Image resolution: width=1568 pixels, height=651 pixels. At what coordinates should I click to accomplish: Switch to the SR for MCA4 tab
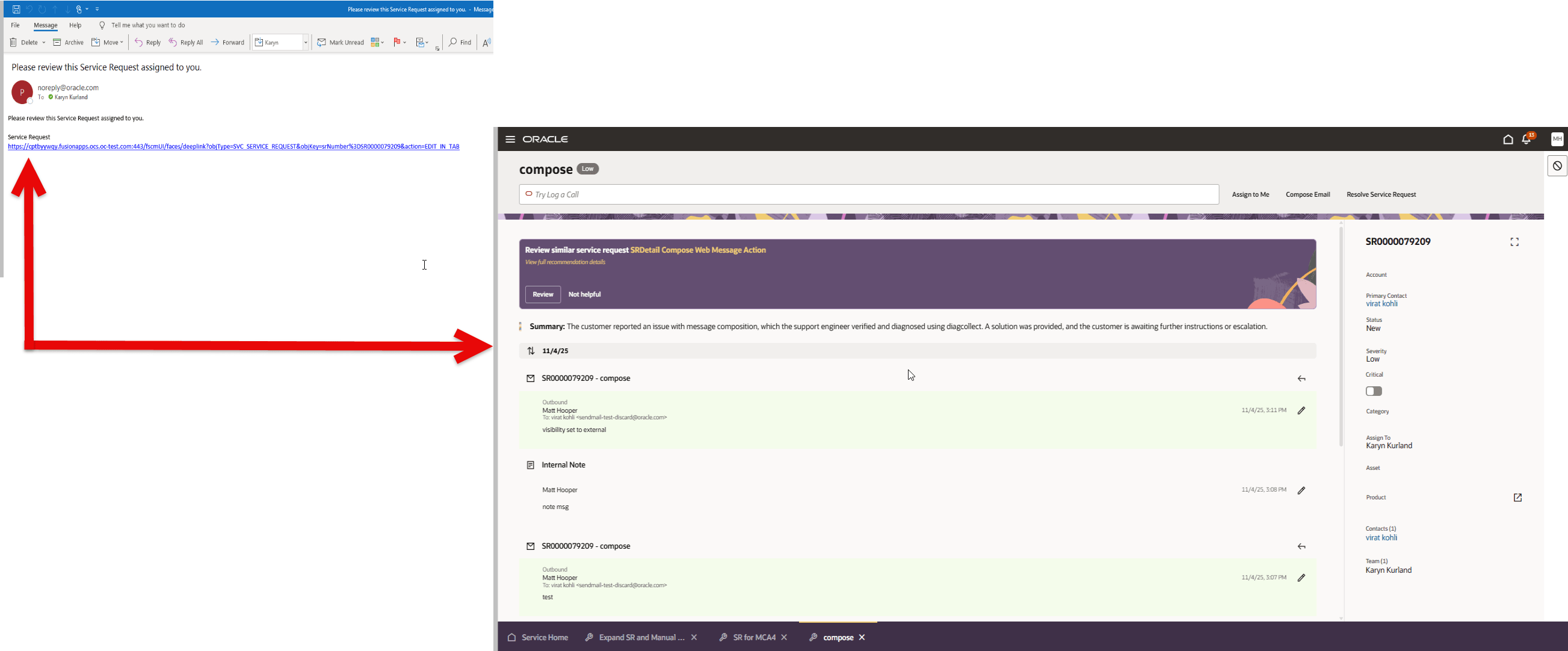753,637
